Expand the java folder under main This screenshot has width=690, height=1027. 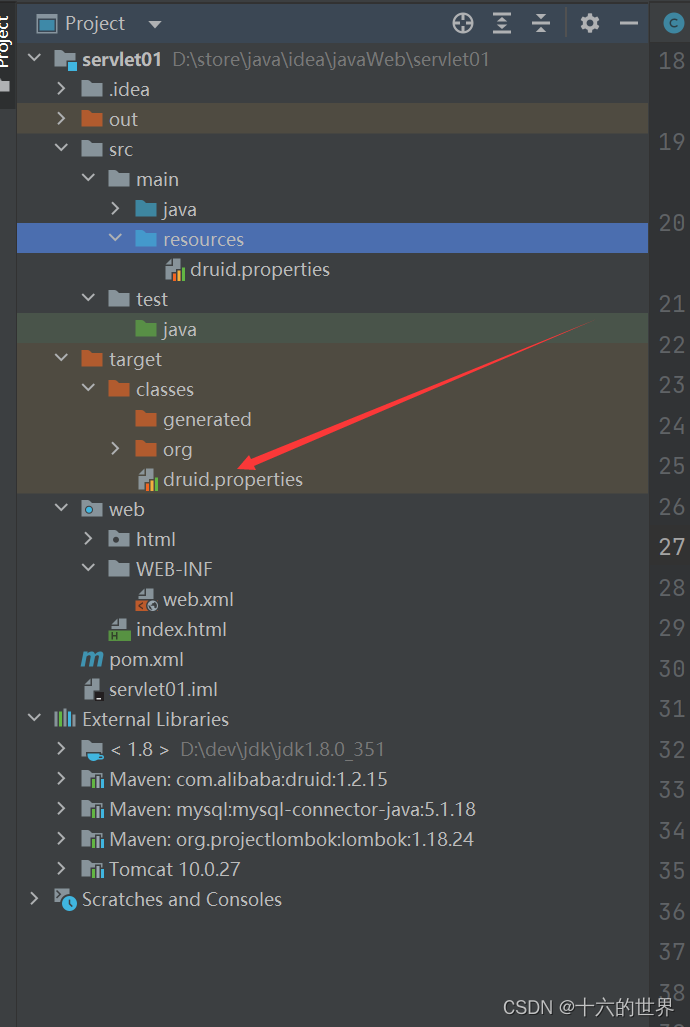coord(115,209)
